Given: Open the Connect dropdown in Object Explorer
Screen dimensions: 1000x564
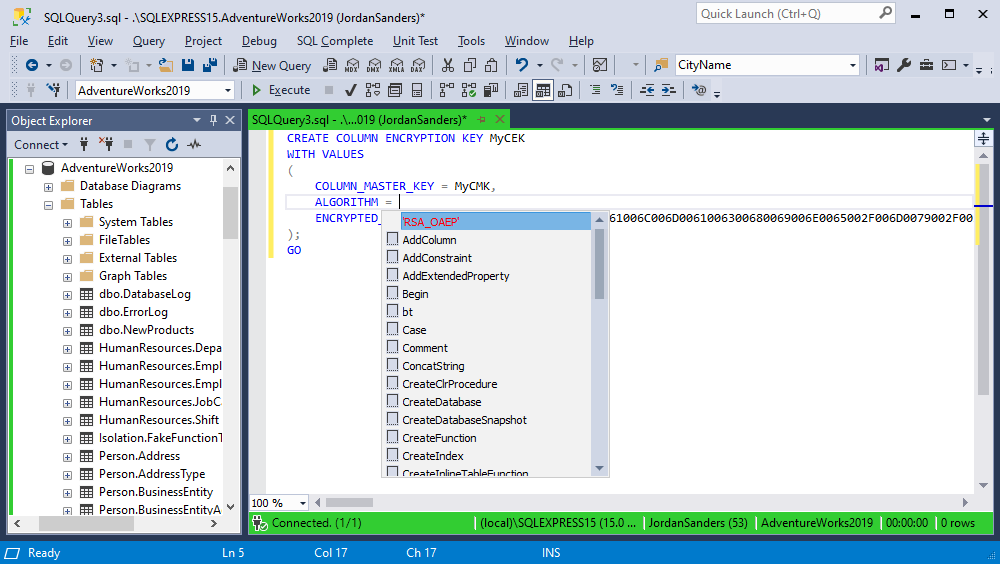Looking at the screenshot, I should (x=41, y=145).
